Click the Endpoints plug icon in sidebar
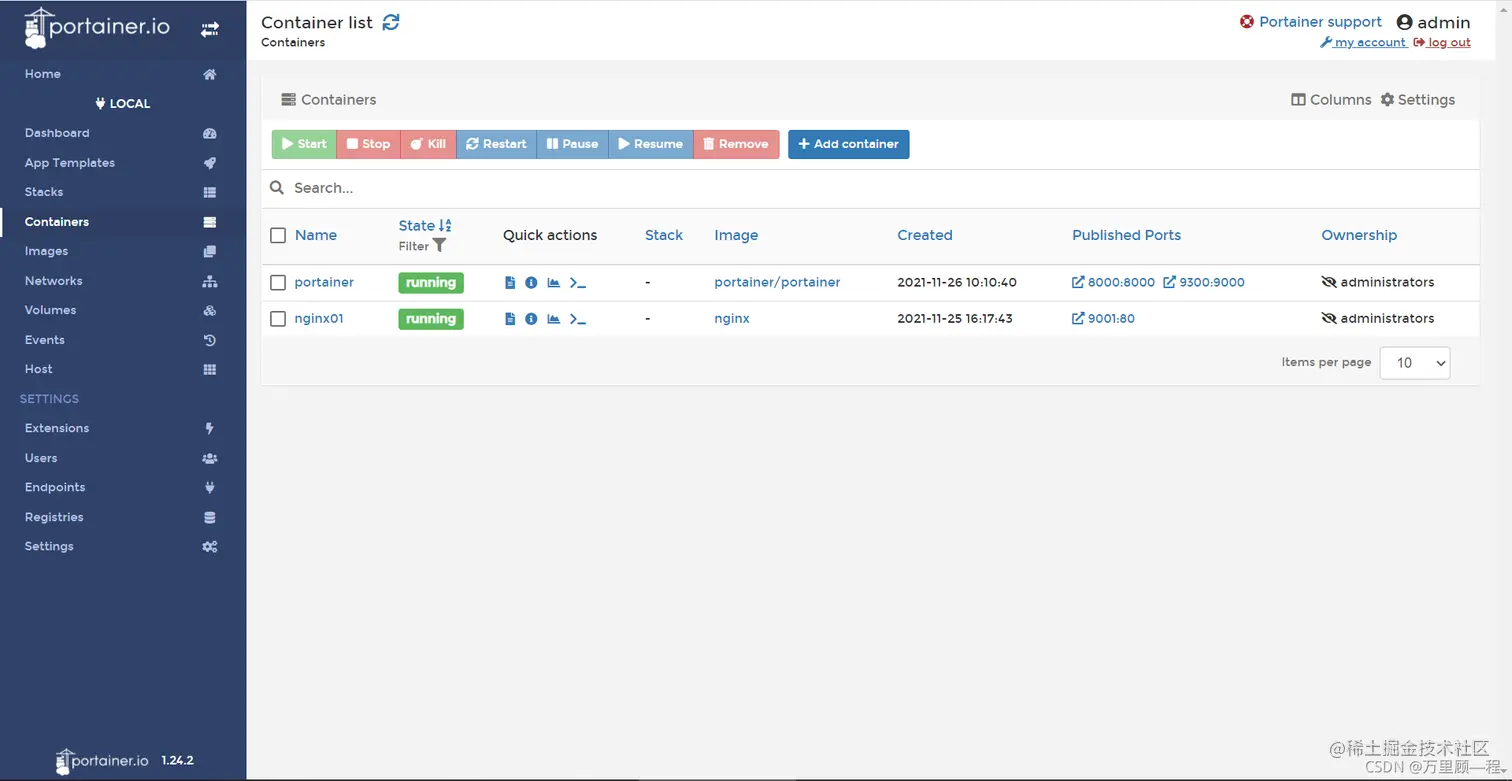 pos(209,487)
